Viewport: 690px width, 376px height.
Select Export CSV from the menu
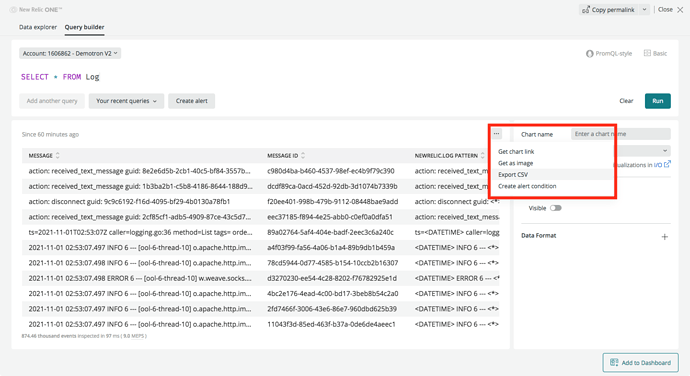coord(513,174)
